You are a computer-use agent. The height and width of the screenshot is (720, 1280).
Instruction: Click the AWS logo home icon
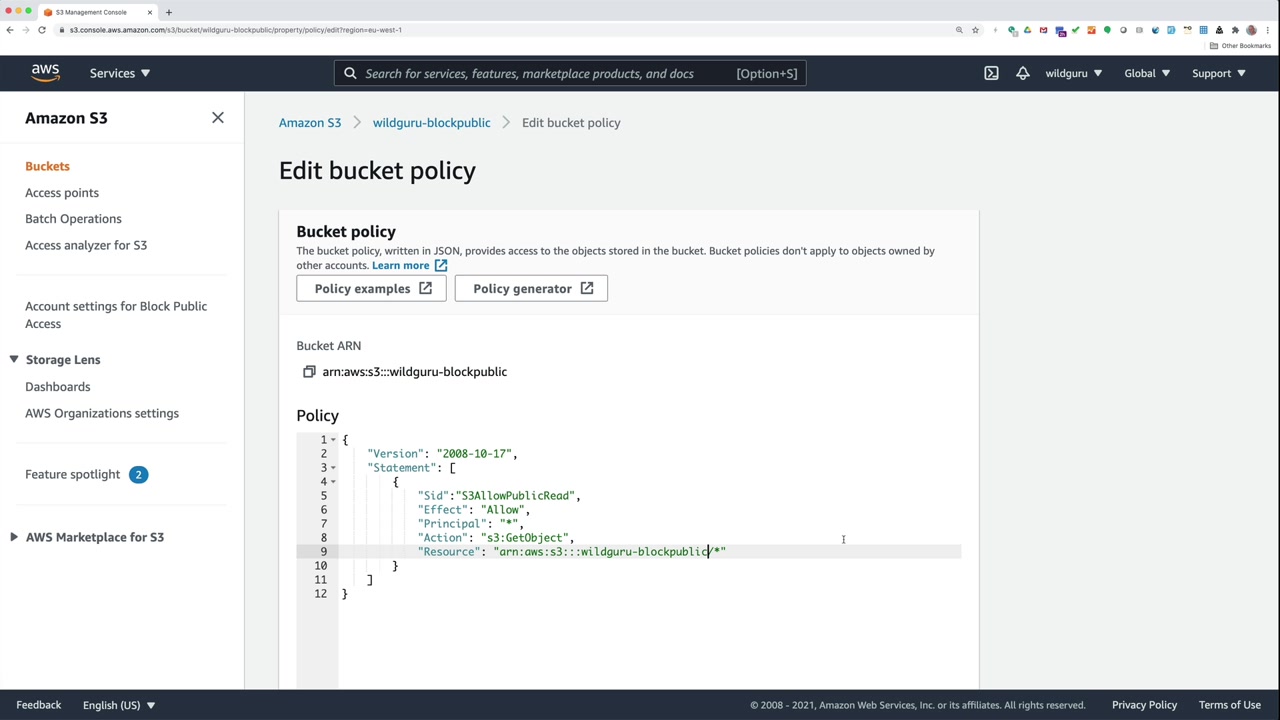click(45, 73)
